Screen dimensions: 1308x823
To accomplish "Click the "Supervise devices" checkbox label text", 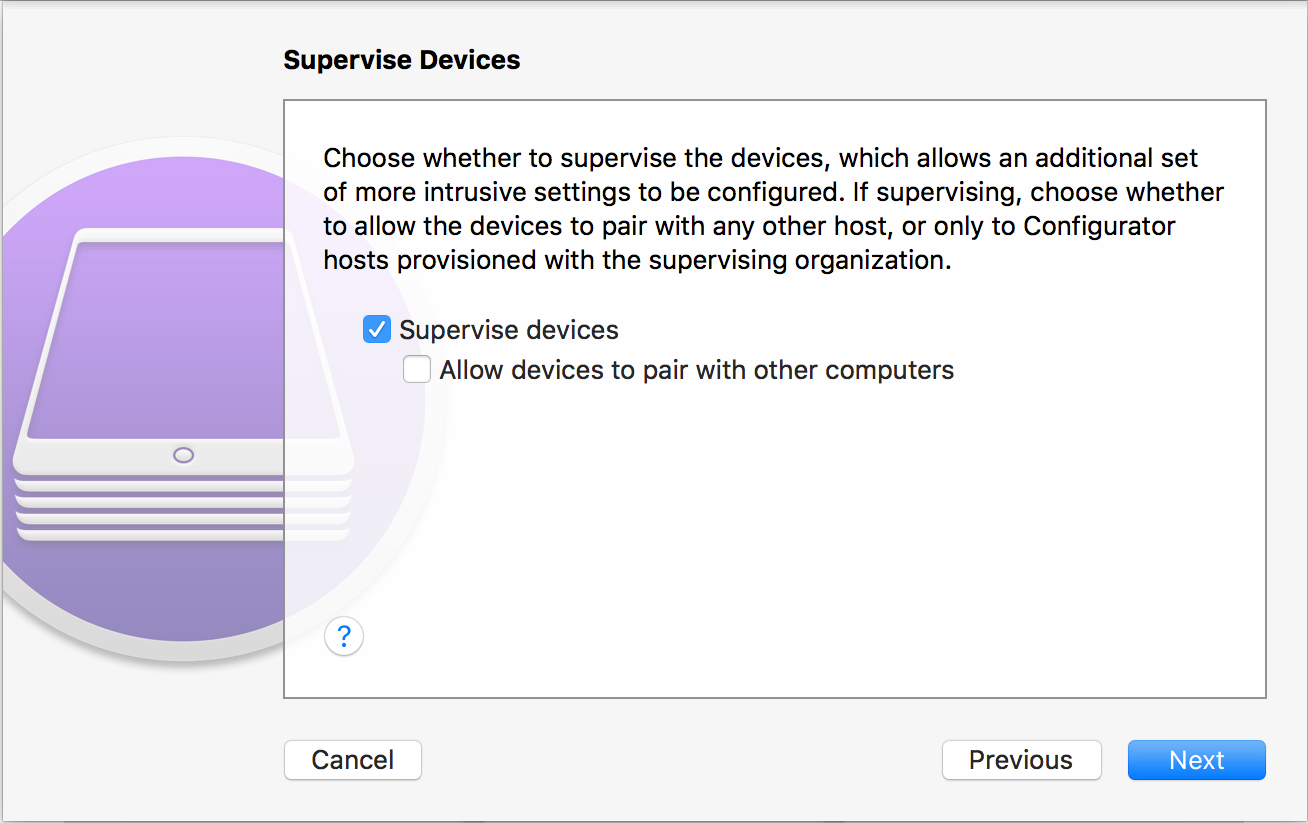I will (509, 330).
